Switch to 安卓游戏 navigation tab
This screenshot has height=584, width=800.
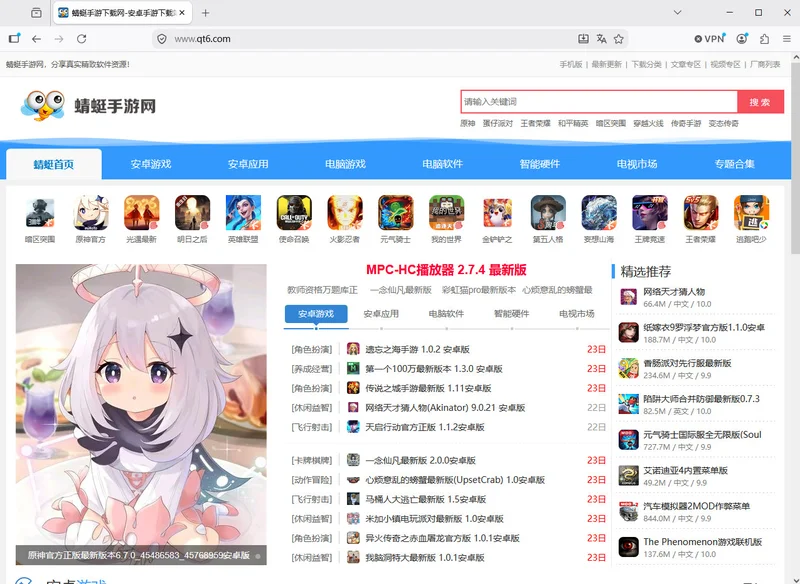pyautogui.click(x=151, y=164)
